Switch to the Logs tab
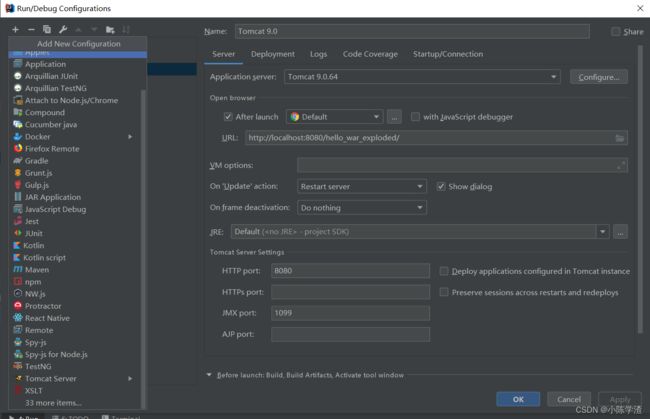This screenshot has width=650, height=419. point(318,54)
